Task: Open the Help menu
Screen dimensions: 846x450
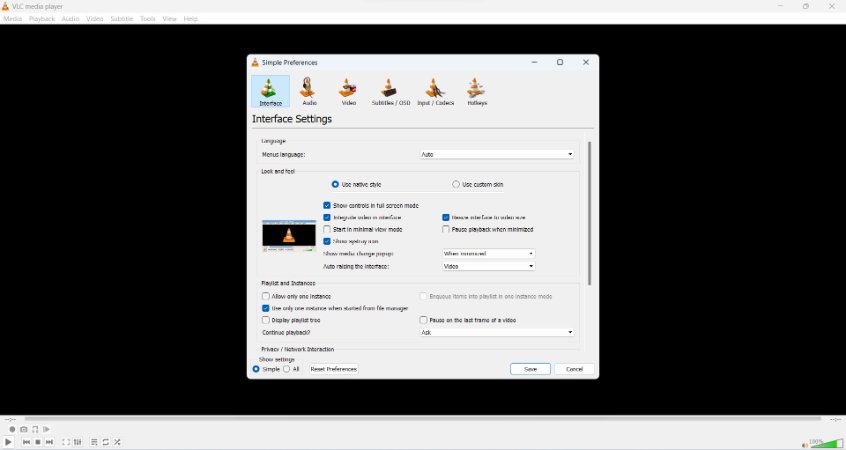Action: pyautogui.click(x=190, y=19)
